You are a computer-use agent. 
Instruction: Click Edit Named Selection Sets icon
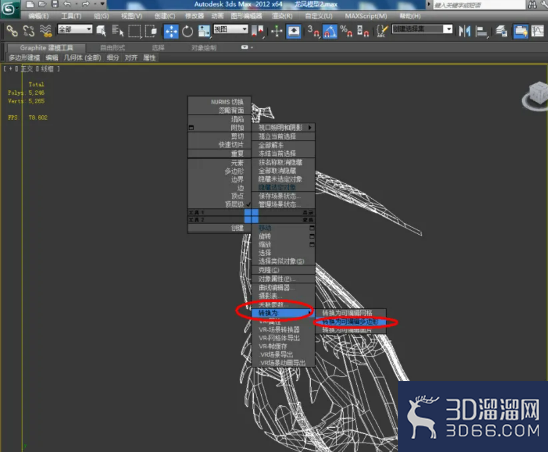coord(382,31)
